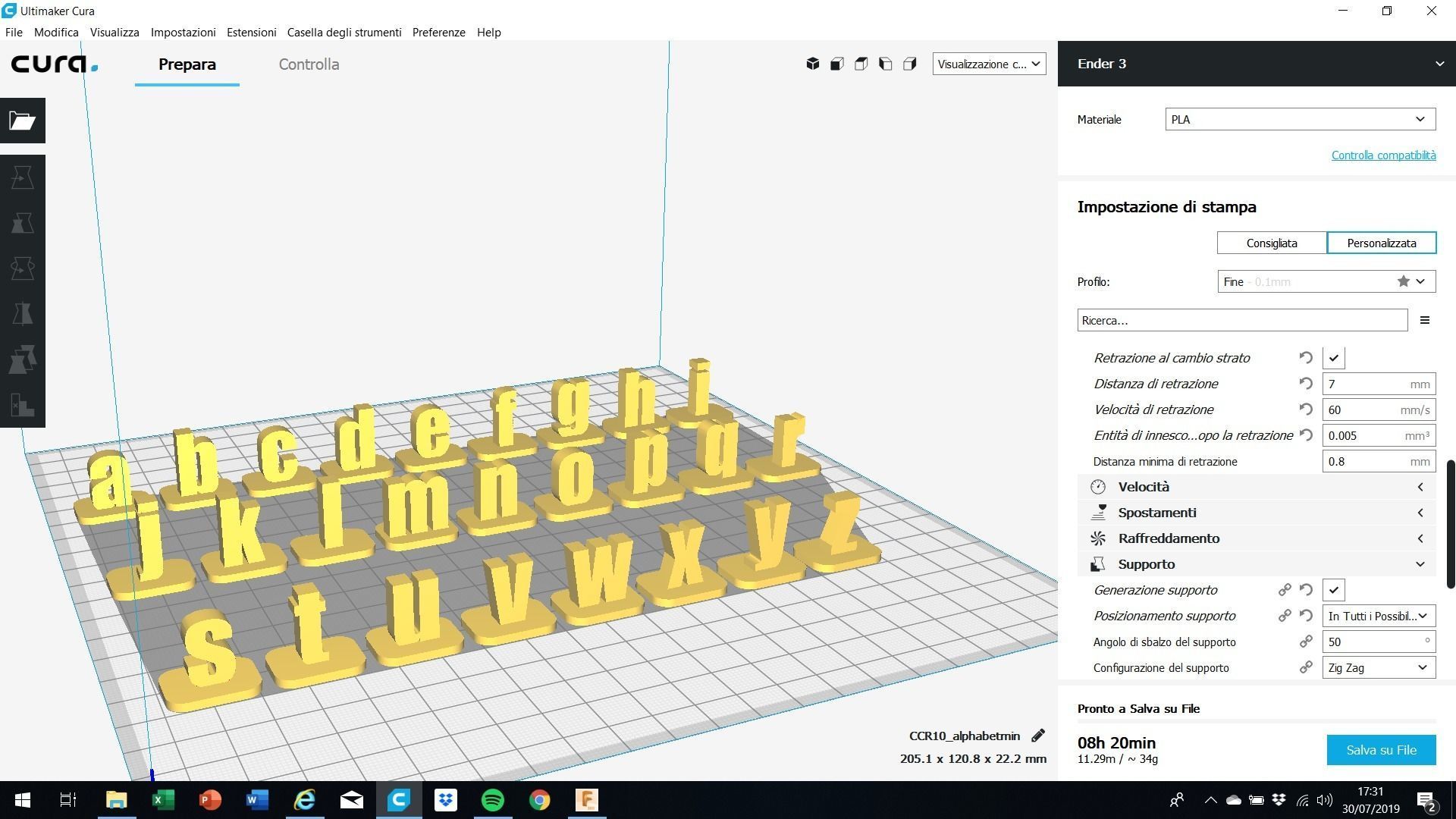The height and width of the screenshot is (819, 1456).
Task: Select the Per Model Settings tool
Action: coord(23,359)
